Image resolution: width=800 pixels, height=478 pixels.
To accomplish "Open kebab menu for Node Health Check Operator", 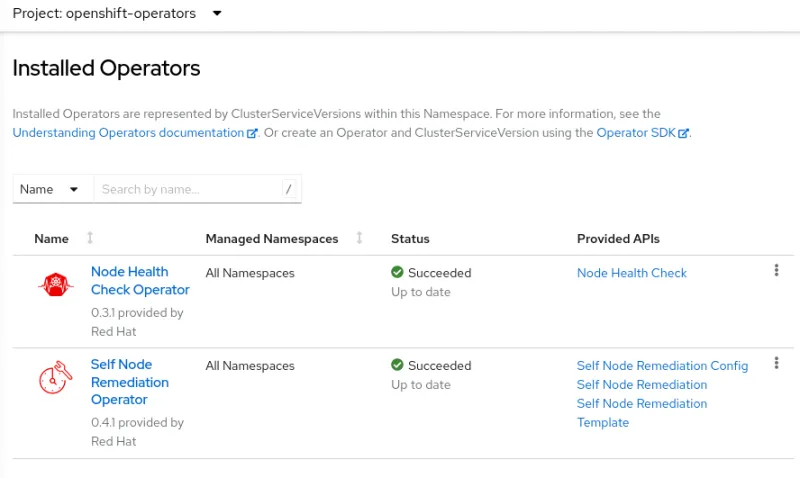I will (777, 270).
